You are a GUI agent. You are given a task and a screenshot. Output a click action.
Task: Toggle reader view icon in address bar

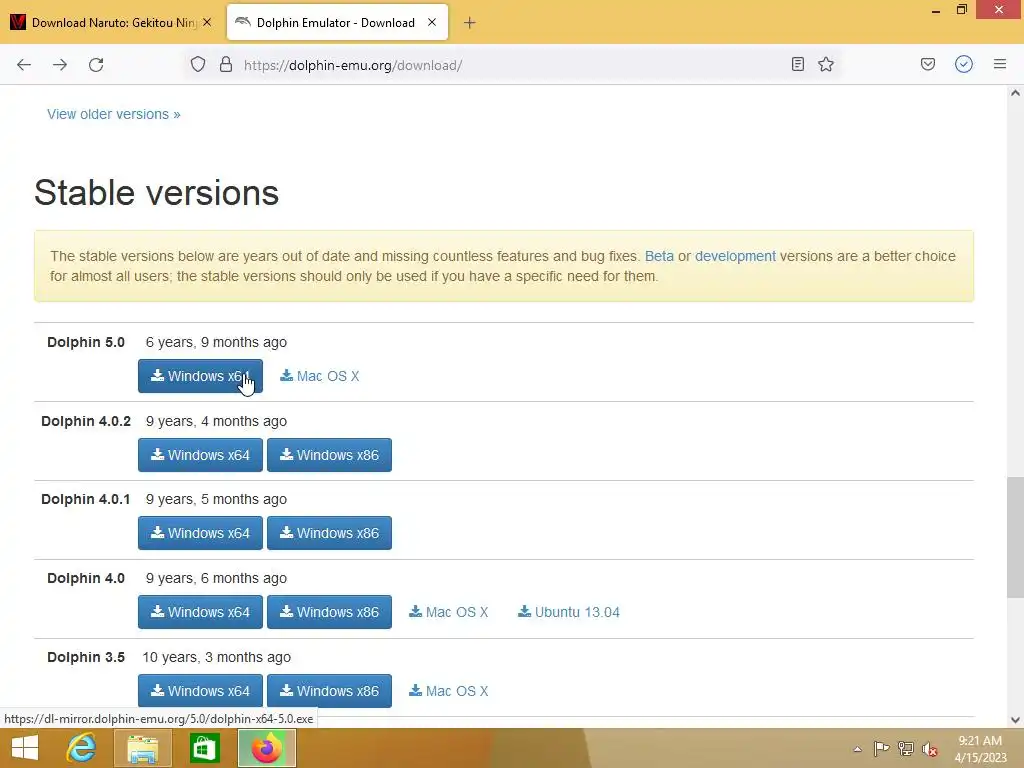point(797,64)
